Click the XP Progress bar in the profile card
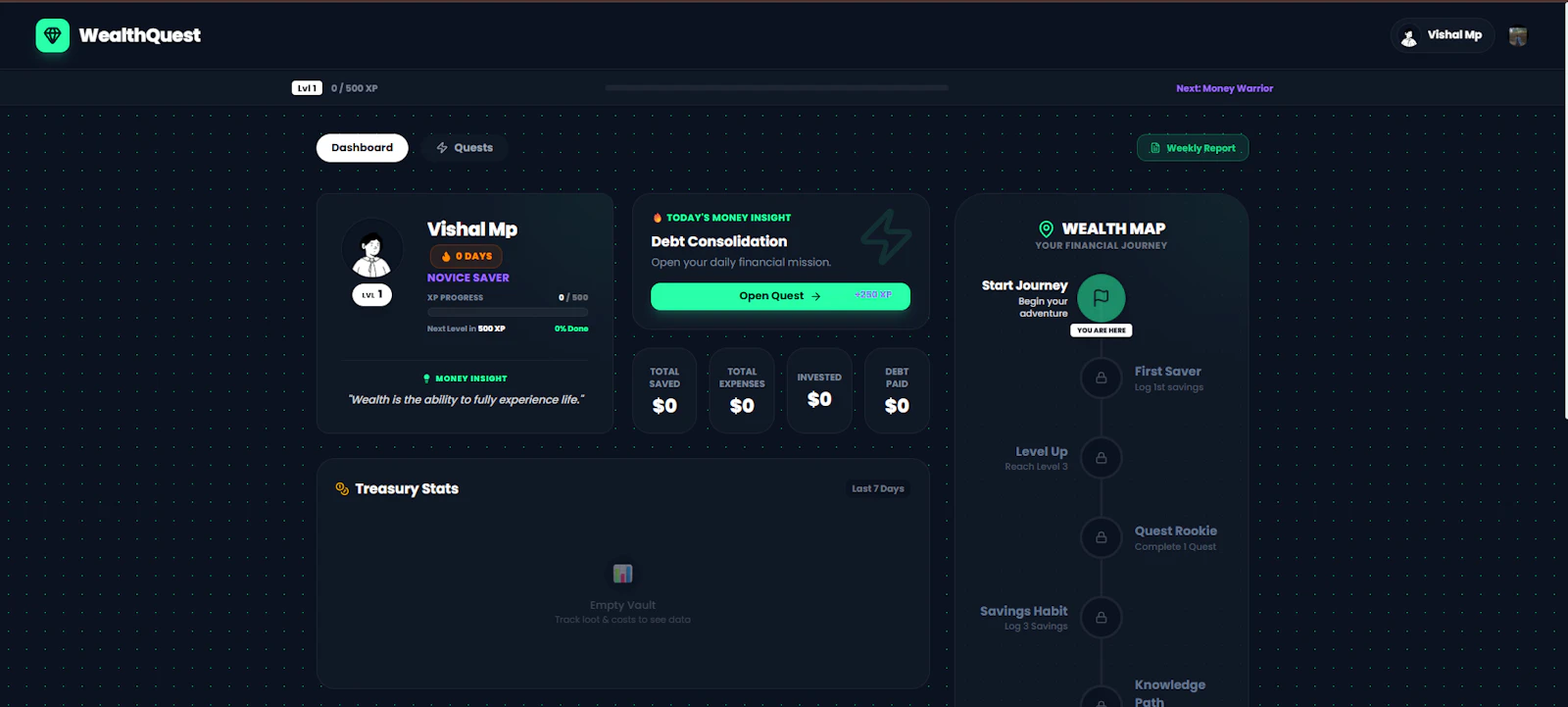Viewport: 1568px width, 707px height. (508, 312)
